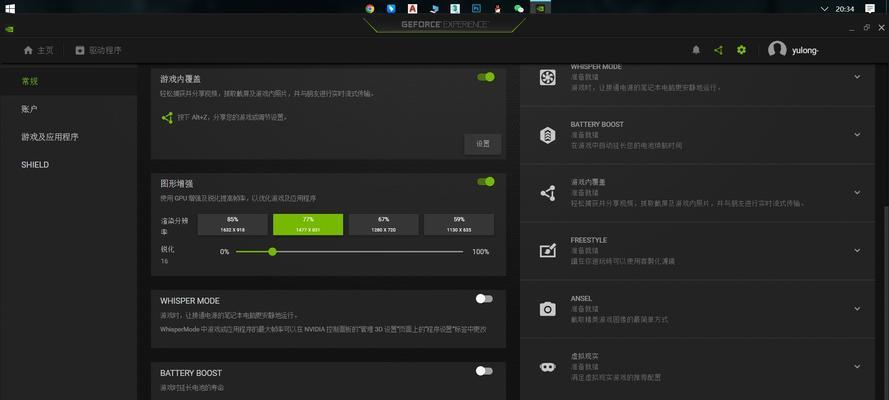
Task: Toggle the 游戏内覆盖 in-game overlay switch
Action: click(486, 77)
